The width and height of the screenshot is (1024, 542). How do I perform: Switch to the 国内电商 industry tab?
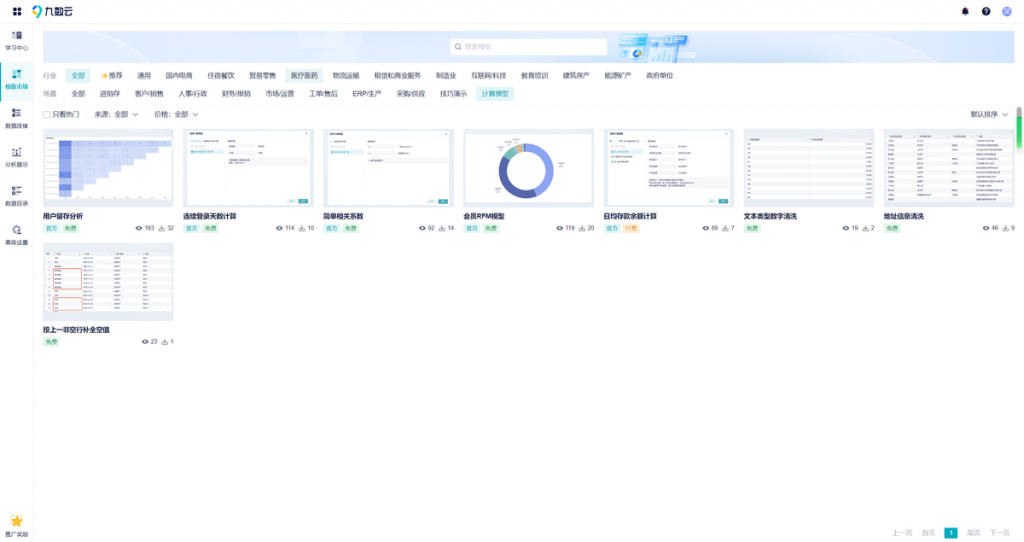[179, 75]
